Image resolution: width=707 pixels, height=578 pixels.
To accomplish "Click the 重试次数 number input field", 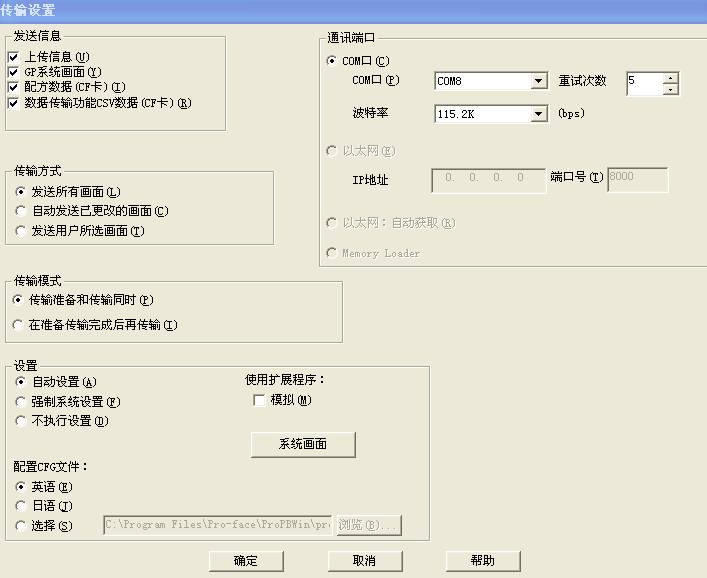I will point(644,82).
